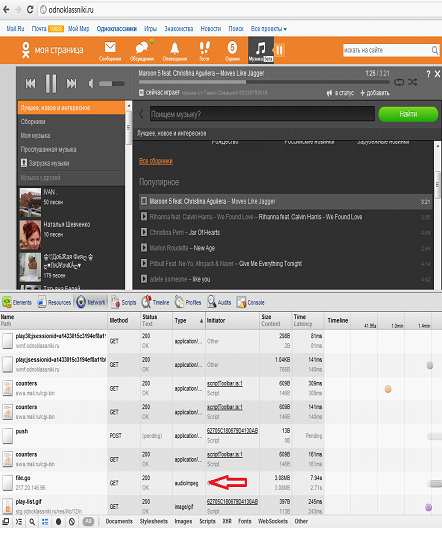Toggle shuffle mode in player

pos(413,82)
